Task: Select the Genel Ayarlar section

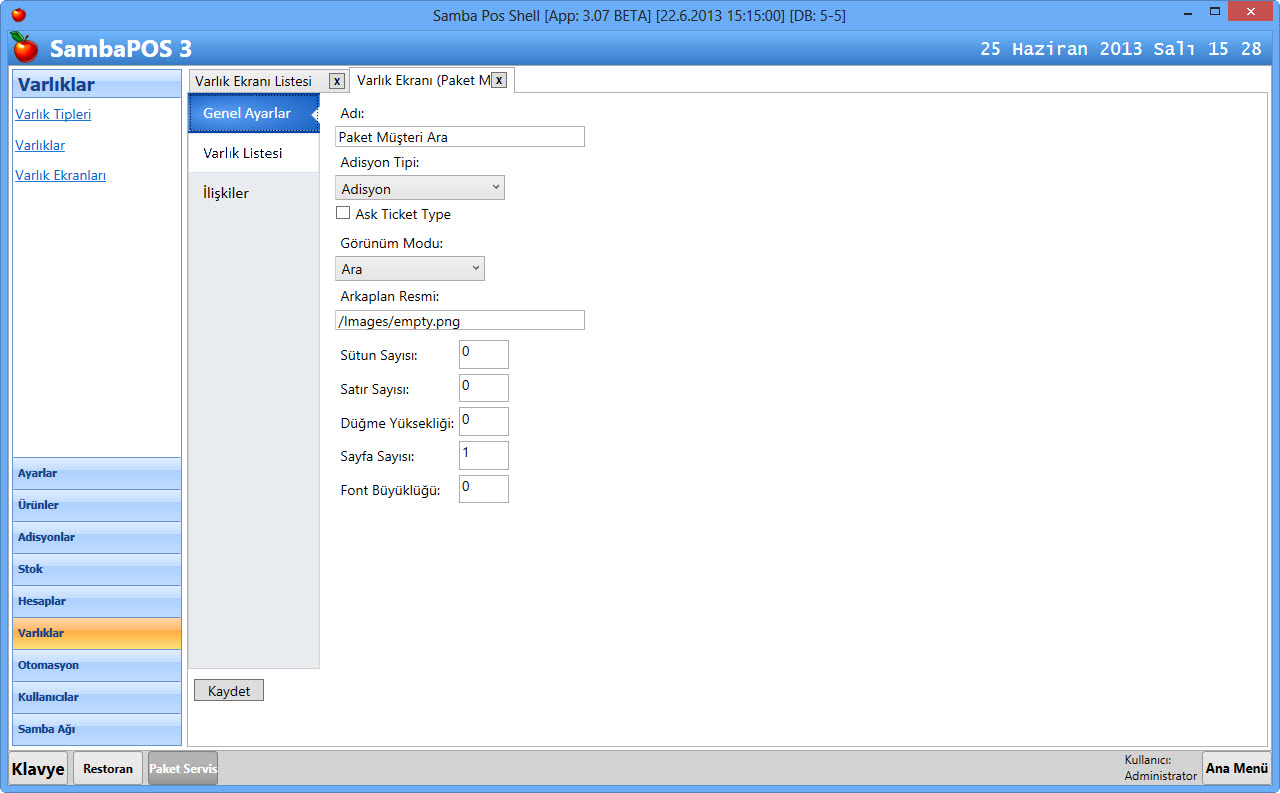Action: [x=247, y=113]
